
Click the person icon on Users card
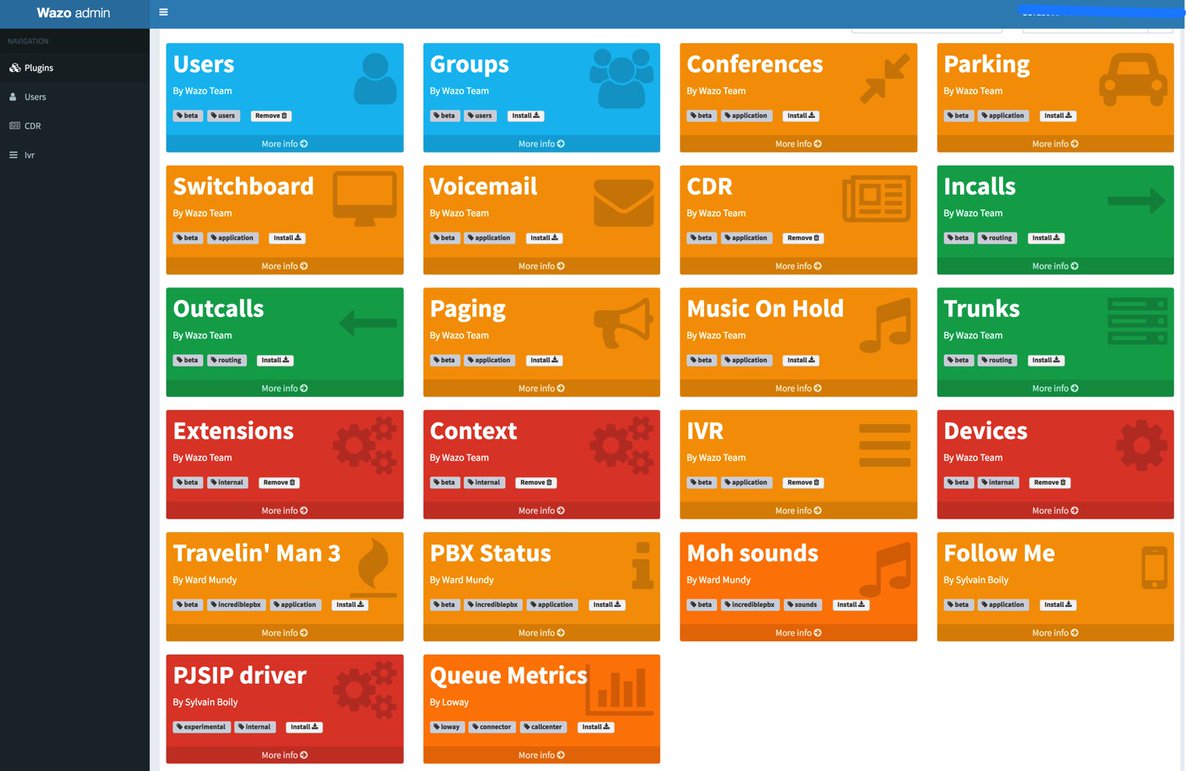click(375, 80)
